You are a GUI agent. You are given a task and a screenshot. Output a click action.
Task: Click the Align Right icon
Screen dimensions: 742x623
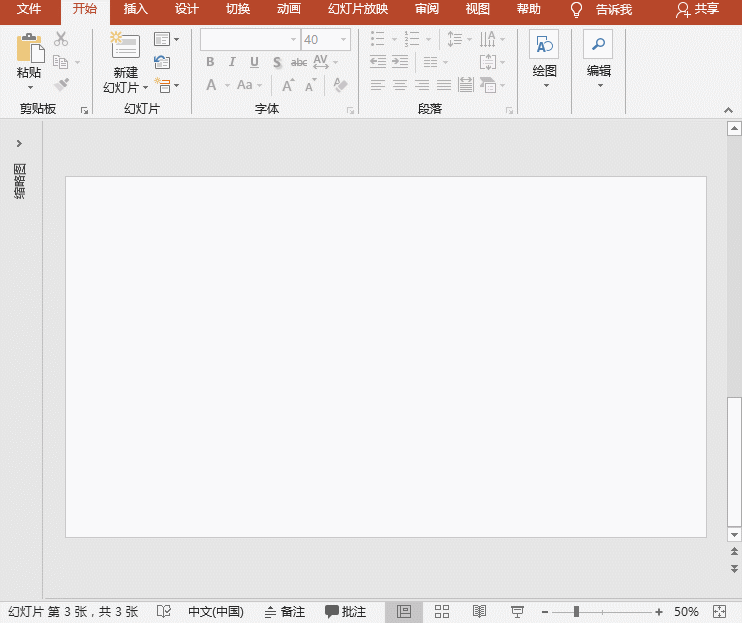422,85
